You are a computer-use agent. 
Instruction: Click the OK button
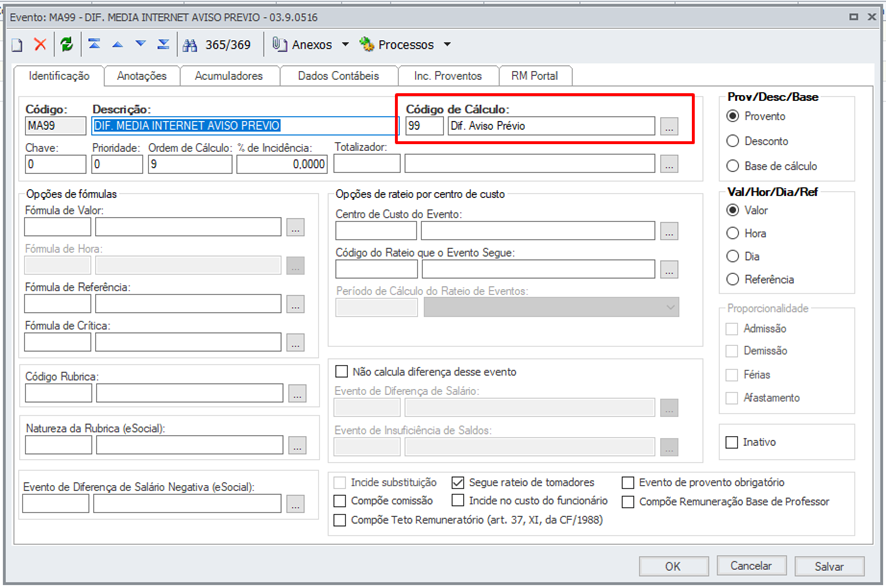click(x=673, y=566)
